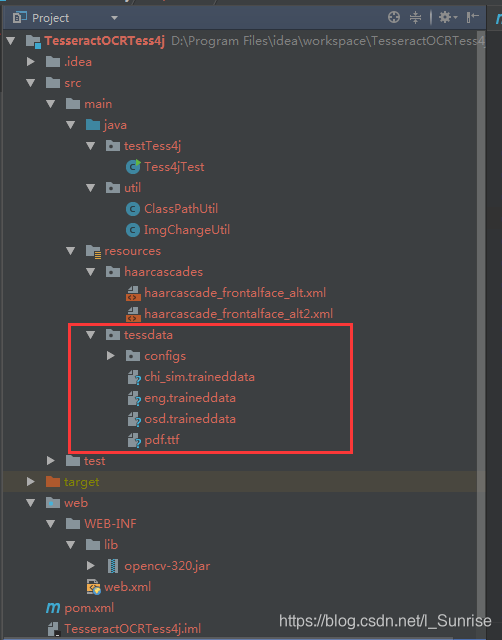Expand the test folder
This screenshot has height=640, width=502.
51,461
